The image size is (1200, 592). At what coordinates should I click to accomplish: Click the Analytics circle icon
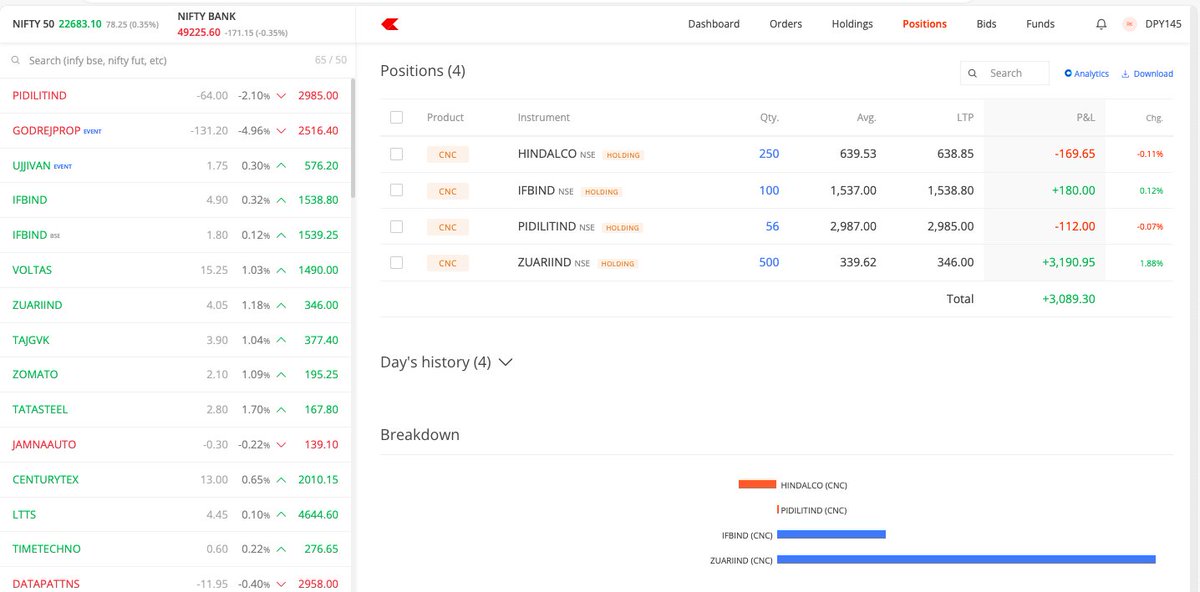tap(1068, 73)
